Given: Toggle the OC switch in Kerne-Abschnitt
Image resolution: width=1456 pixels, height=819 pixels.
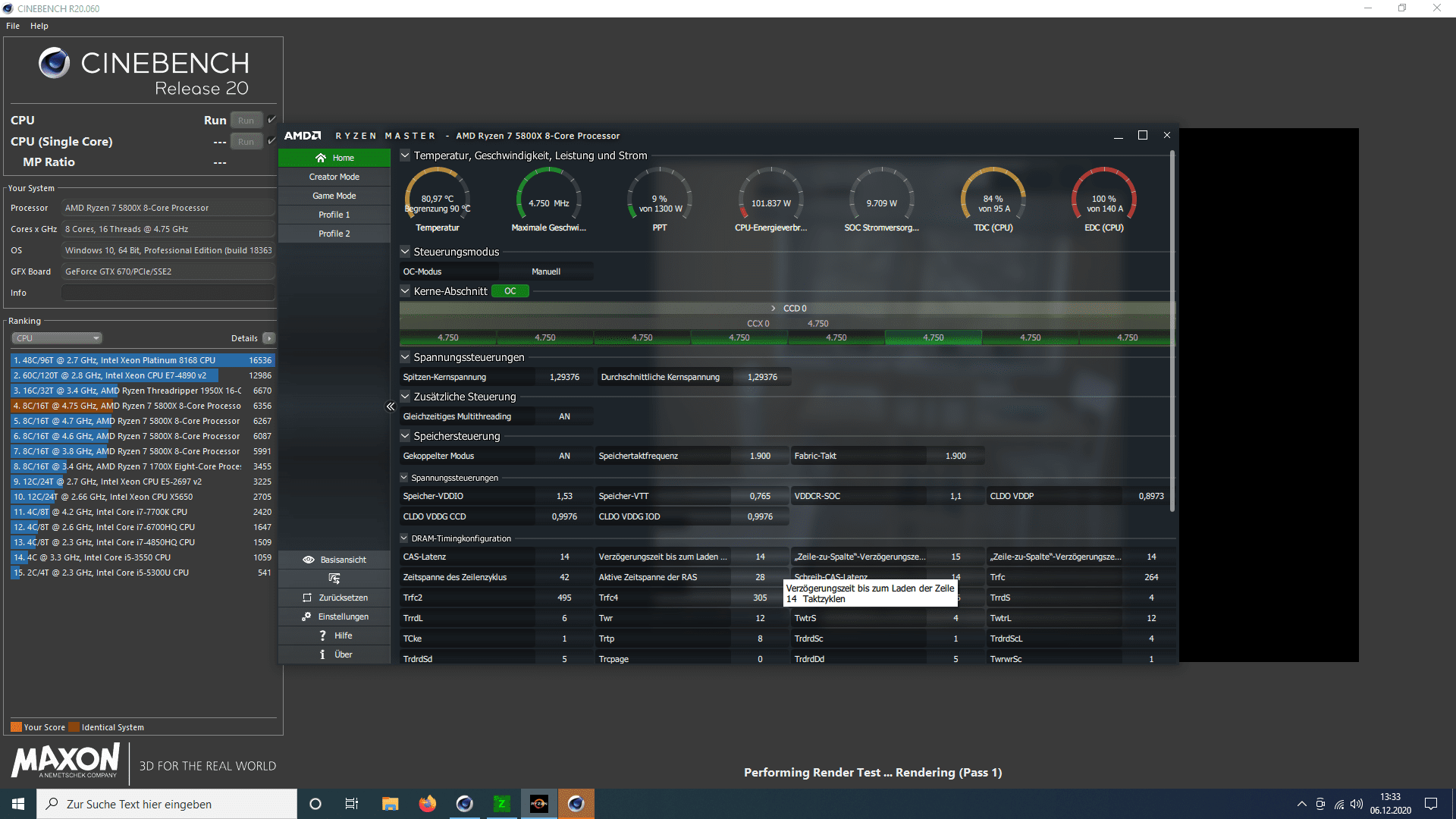Looking at the screenshot, I should (x=510, y=291).
